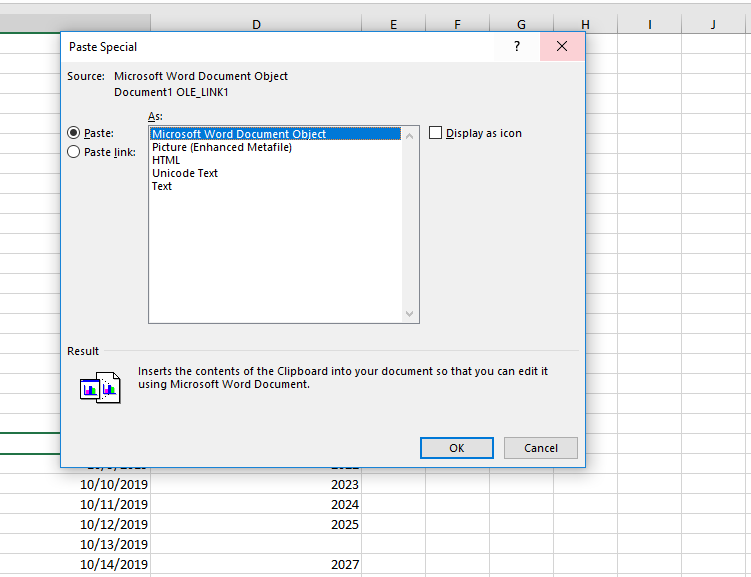Select column J header
The width and height of the screenshot is (751, 577).
click(x=714, y=24)
